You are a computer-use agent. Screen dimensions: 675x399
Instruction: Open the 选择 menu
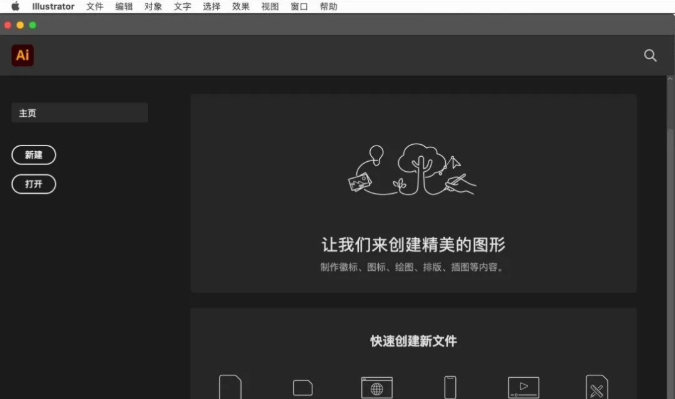coord(211,6)
